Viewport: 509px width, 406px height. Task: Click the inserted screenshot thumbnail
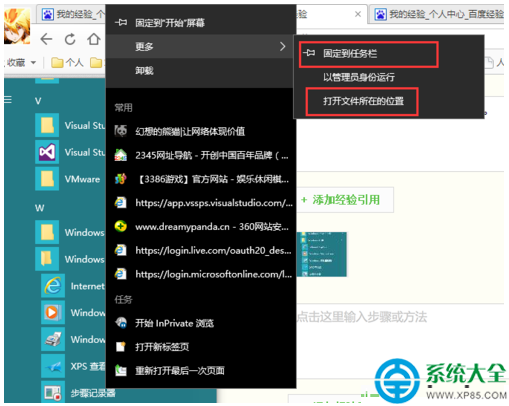tap(322, 255)
